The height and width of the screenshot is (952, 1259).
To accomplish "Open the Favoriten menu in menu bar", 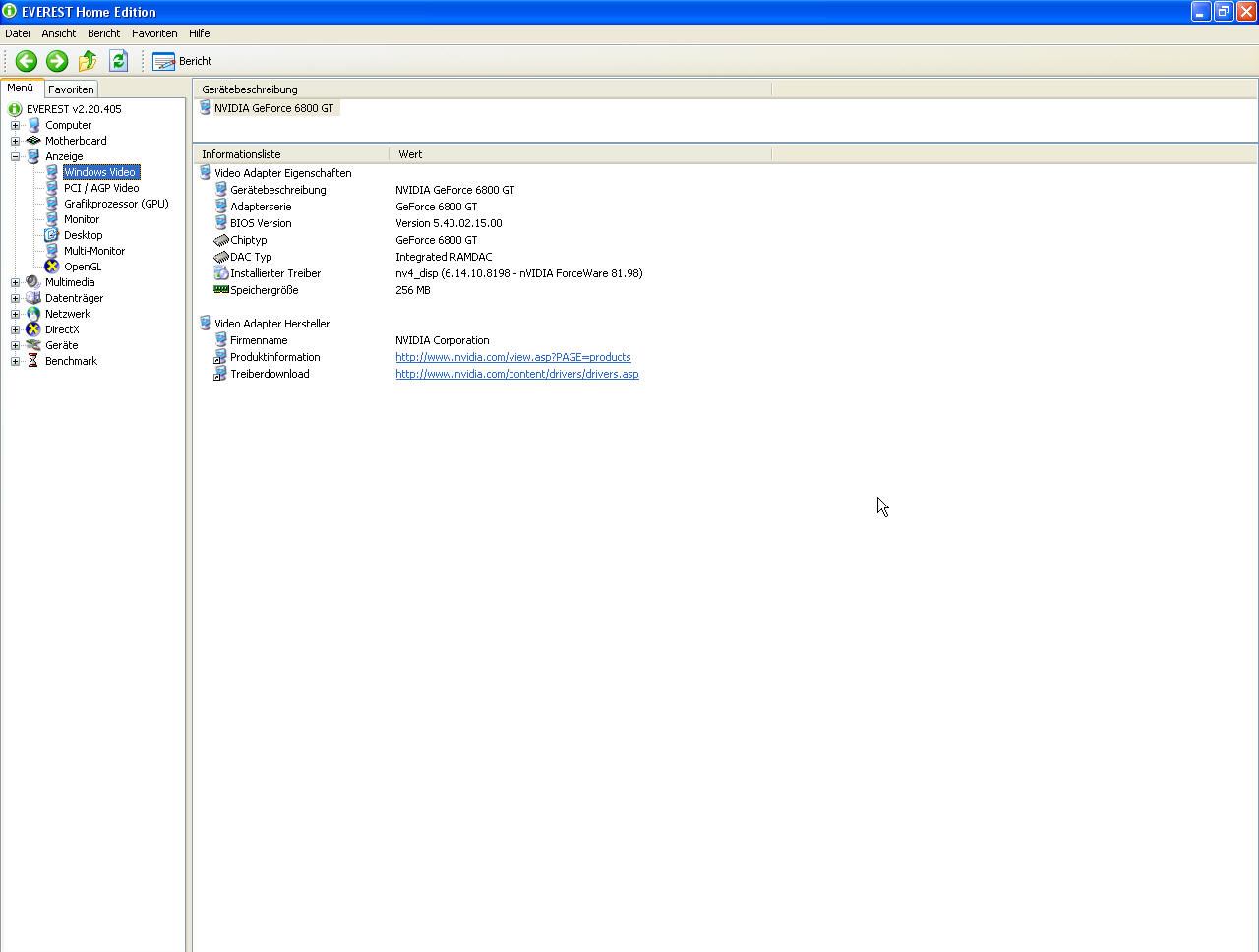I will click(x=154, y=33).
